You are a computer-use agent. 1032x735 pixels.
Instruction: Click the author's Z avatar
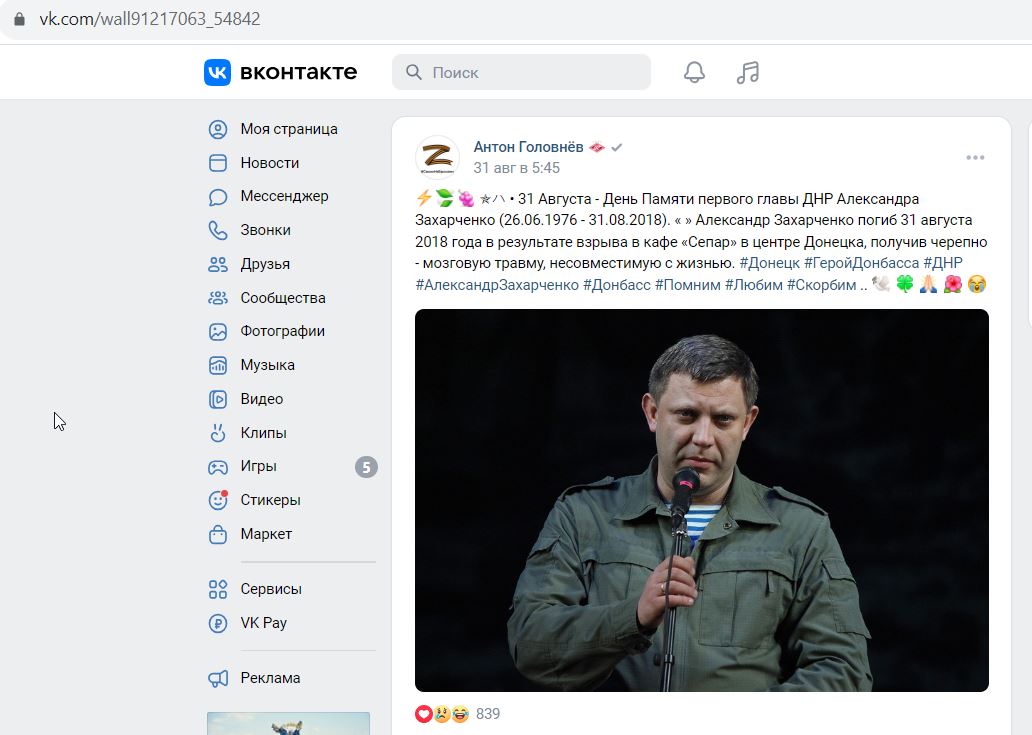click(437, 157)
